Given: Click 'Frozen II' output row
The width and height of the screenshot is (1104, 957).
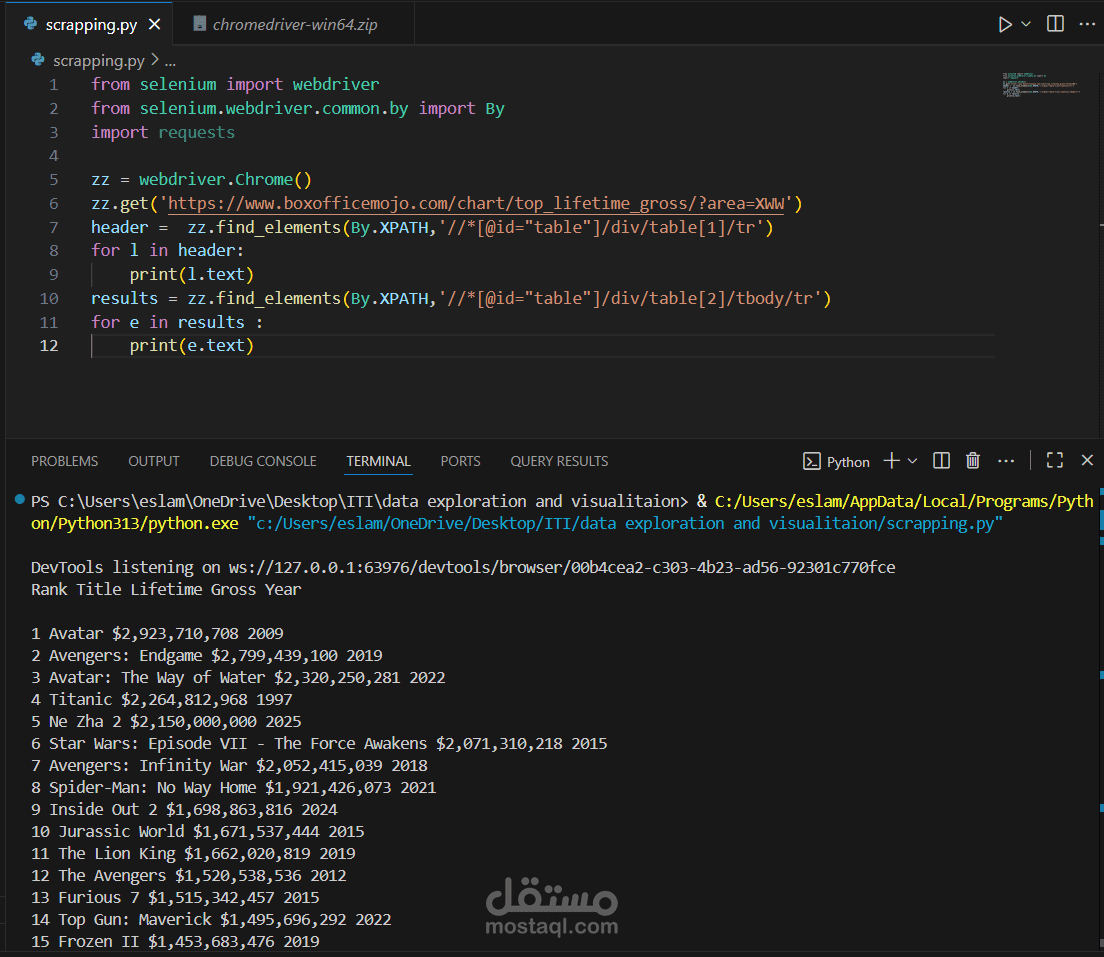Looking at the screenshot, I should (175, 942).
